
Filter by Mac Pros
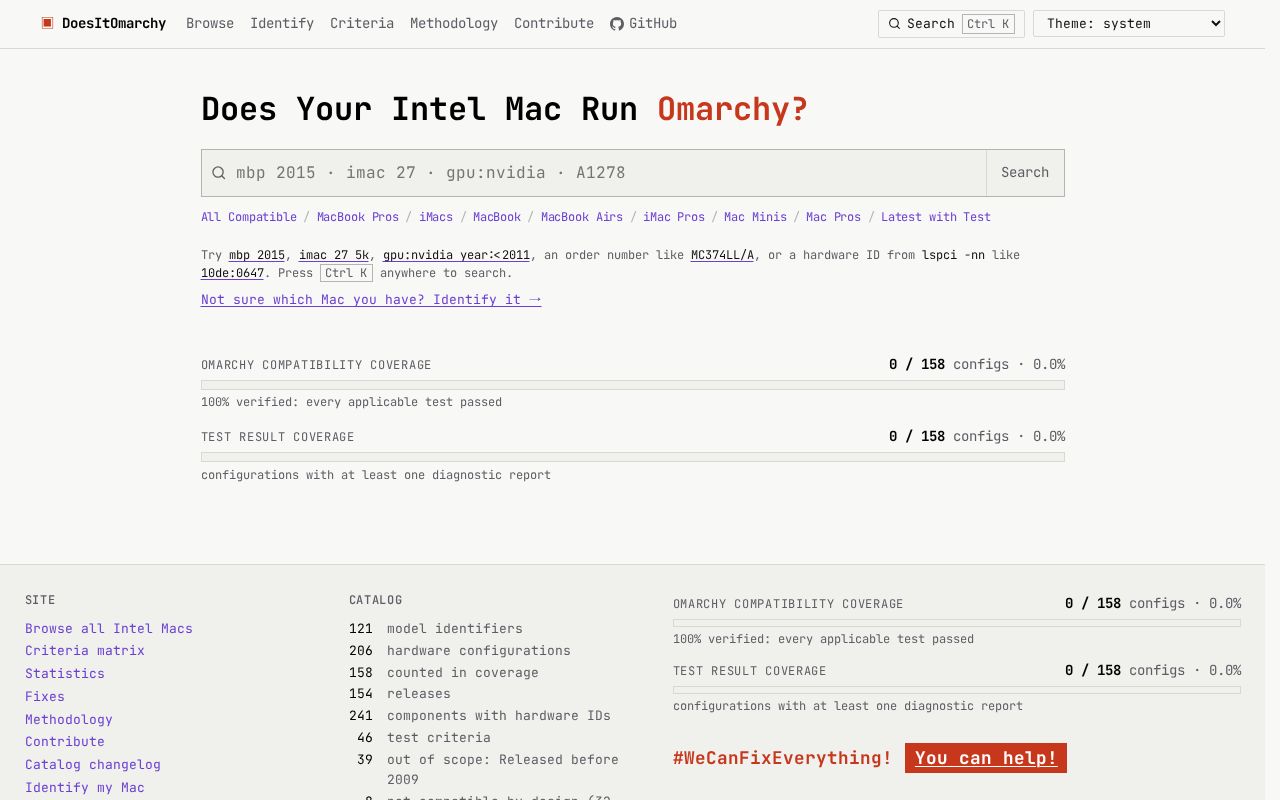[x=833, y=217]
